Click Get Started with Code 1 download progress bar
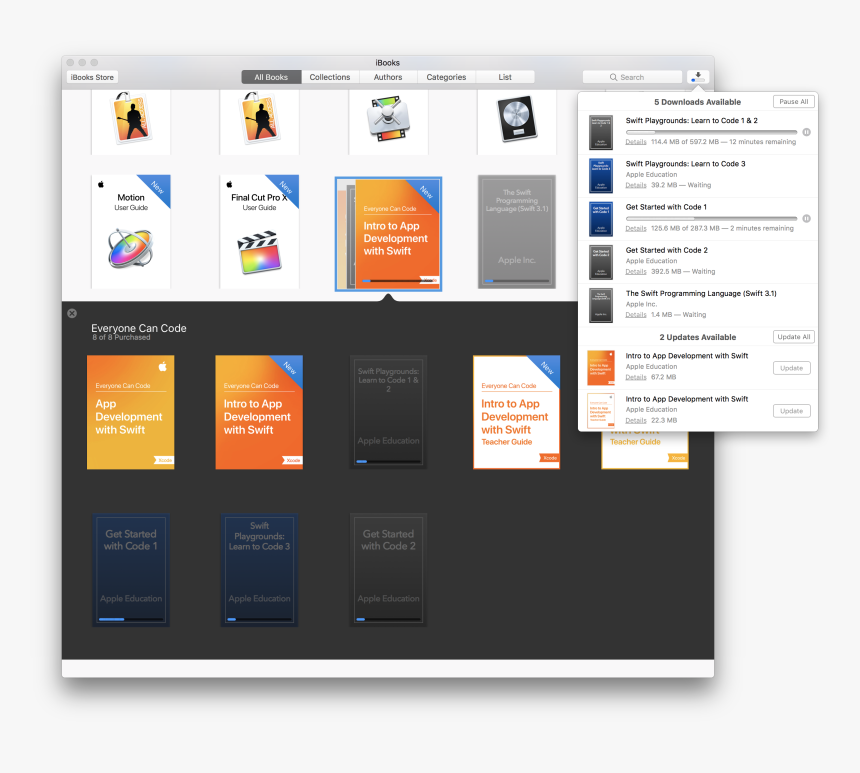 [711, 218]
